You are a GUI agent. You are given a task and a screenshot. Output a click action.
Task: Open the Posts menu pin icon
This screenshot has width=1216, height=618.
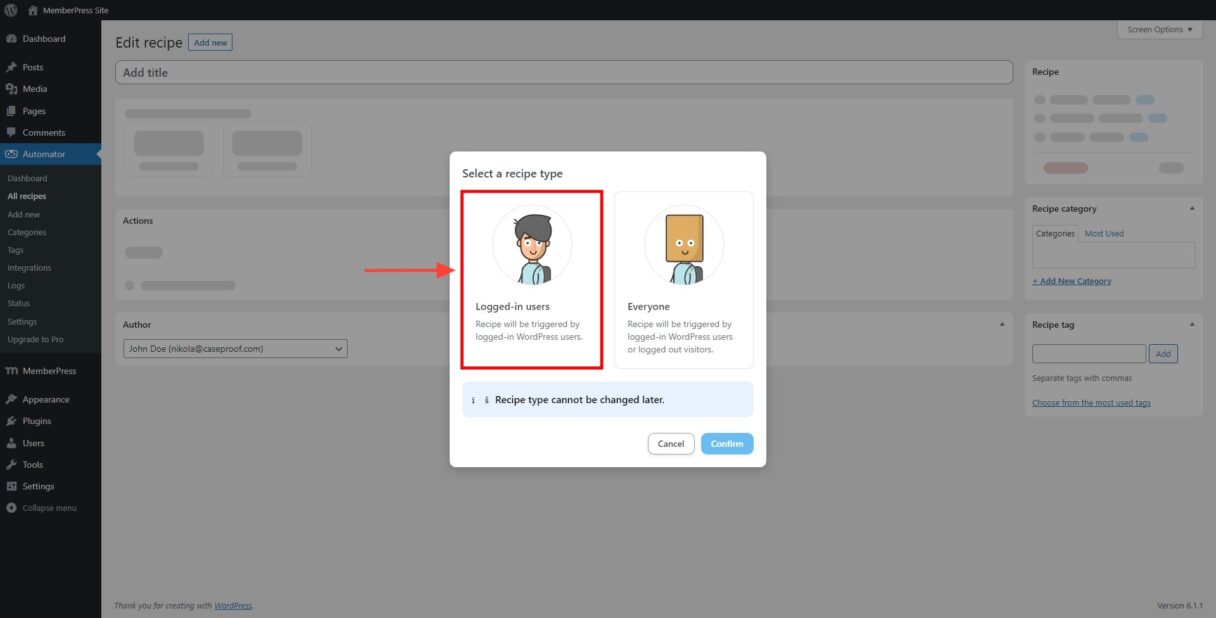11,67
